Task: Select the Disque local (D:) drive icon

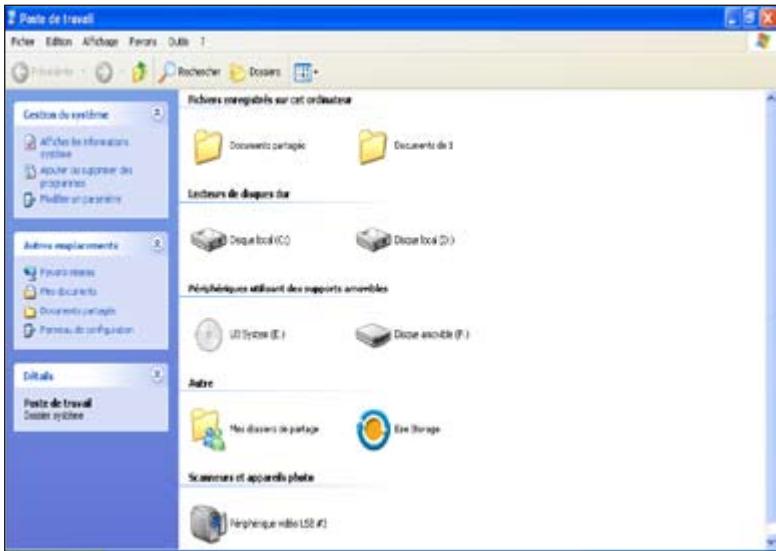Action: (374, 240)
